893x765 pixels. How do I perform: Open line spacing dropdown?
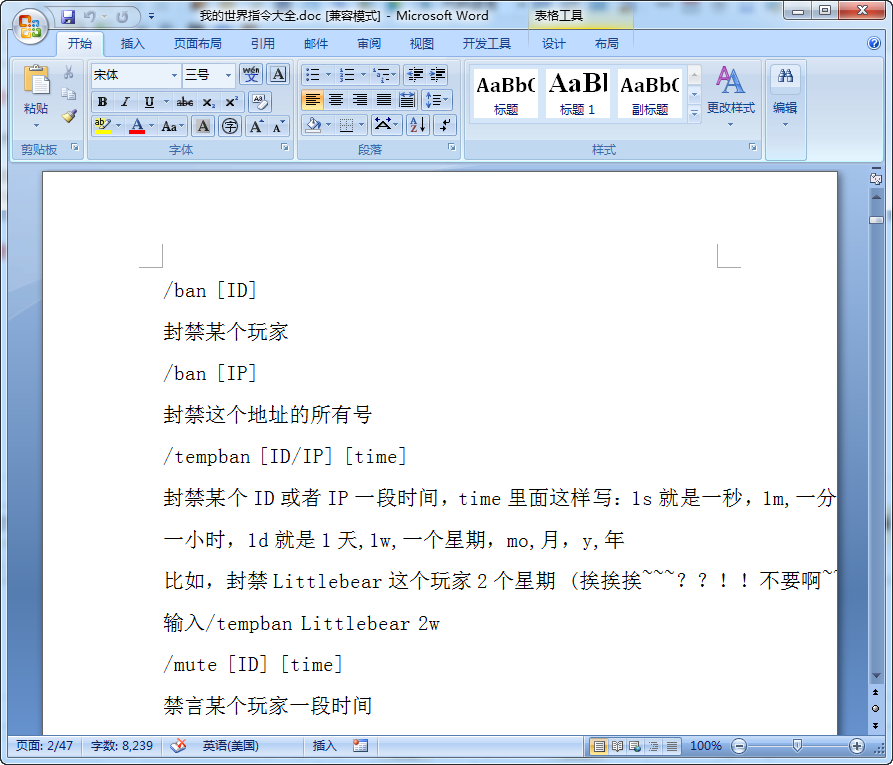[436, 100]
